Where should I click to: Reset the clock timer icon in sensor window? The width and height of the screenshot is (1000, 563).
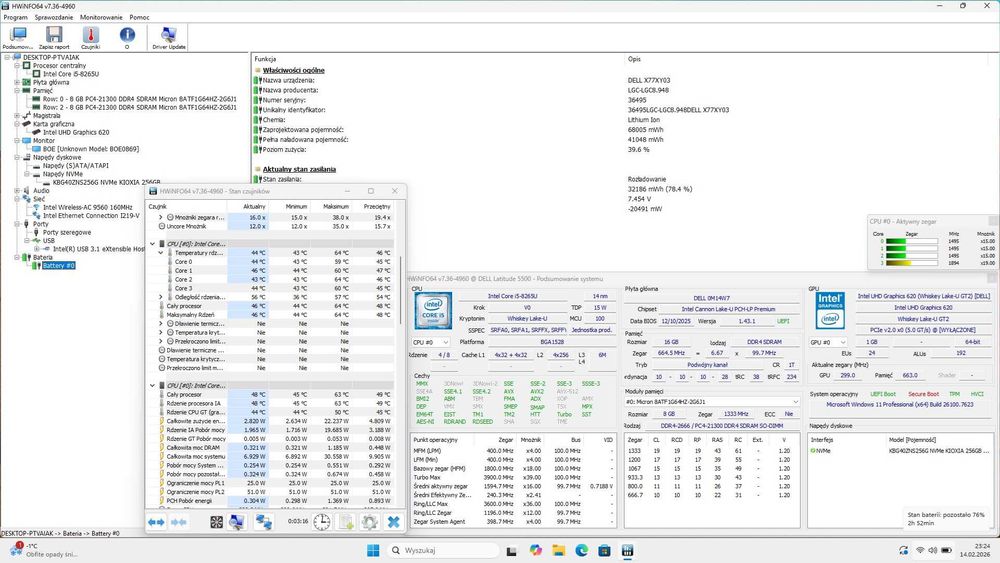pos(322,522)
